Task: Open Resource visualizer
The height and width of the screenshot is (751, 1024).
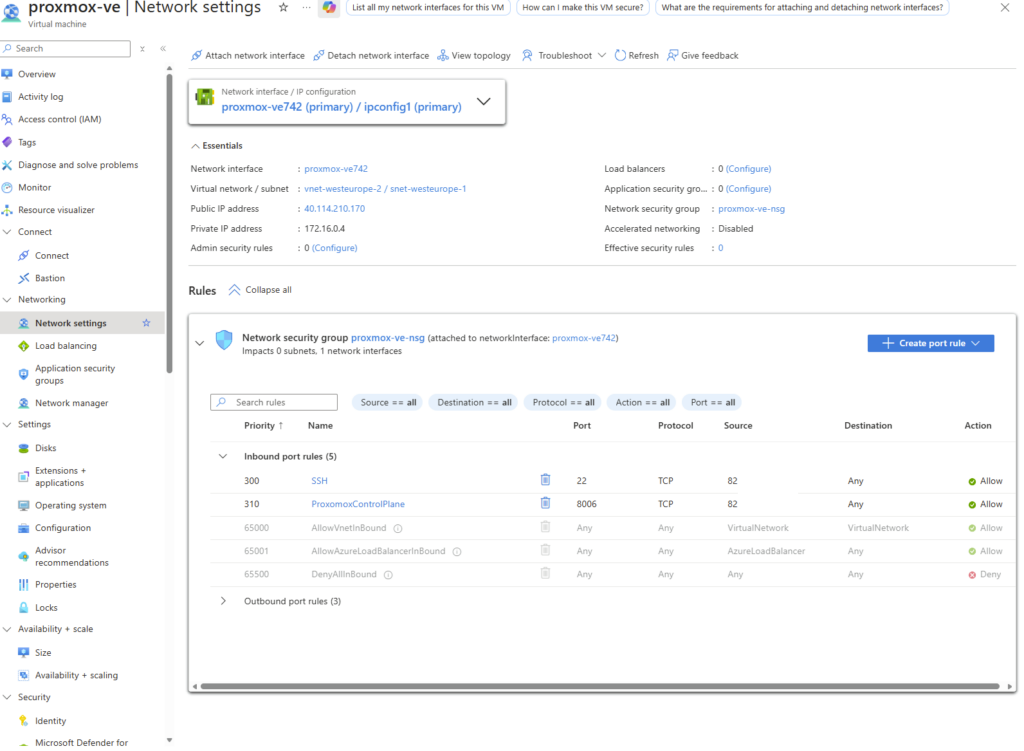Action: point(56,210)
